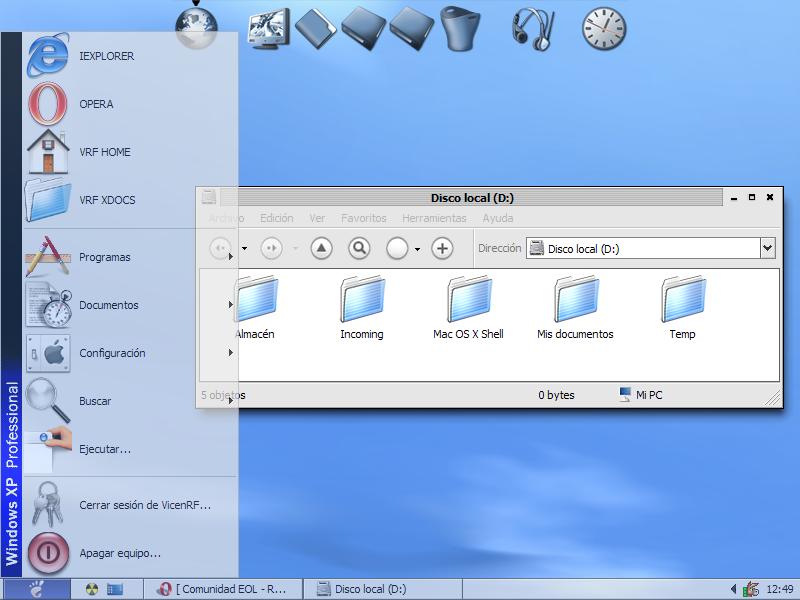Image resolution: width=800 pixels, height=600 pixels.
Task: Select Apagar equipo in the start menu
Action: click(x=120, y=553)
